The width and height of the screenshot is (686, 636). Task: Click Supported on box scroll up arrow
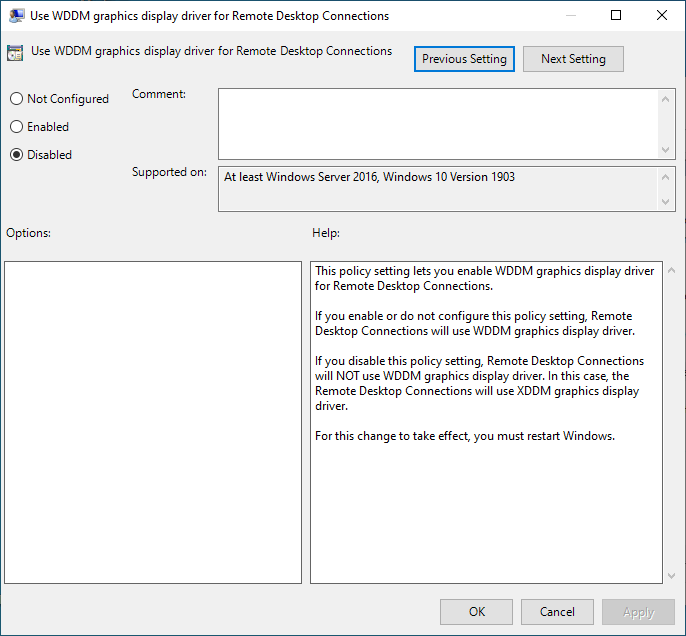(x=665, y=177)
